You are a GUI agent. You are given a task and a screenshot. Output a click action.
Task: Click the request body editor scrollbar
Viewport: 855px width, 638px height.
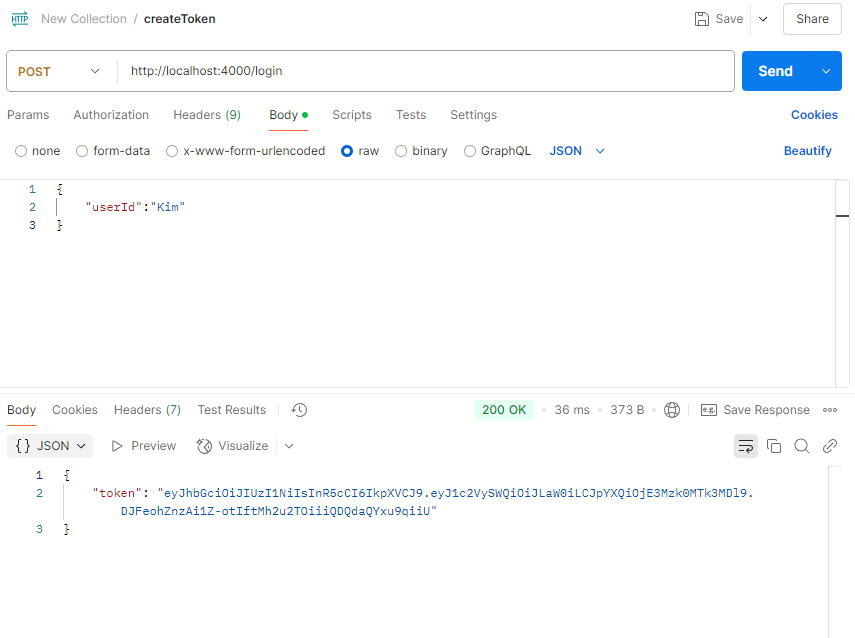pos(842,284)
